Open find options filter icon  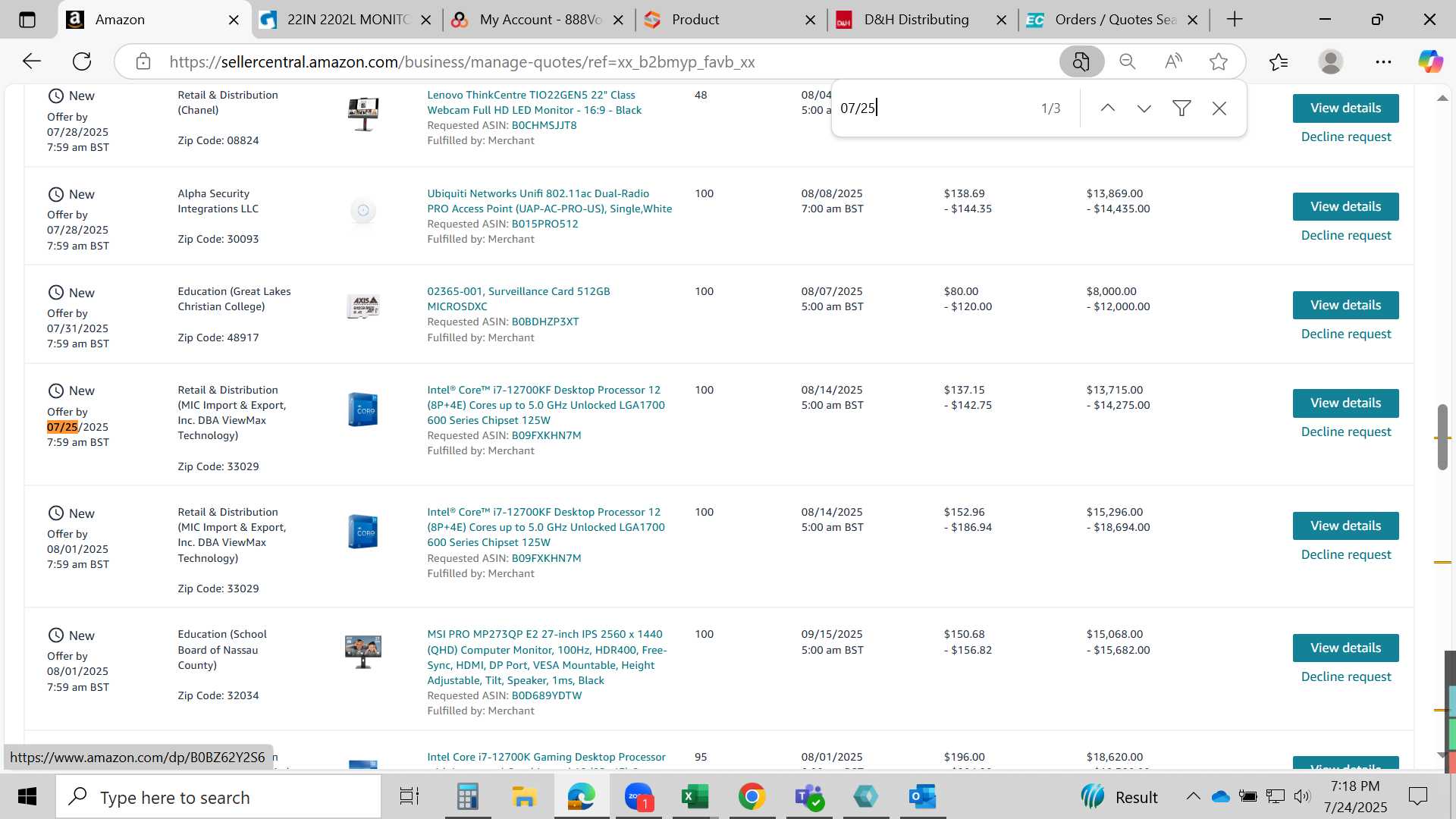click(1181, 108)
